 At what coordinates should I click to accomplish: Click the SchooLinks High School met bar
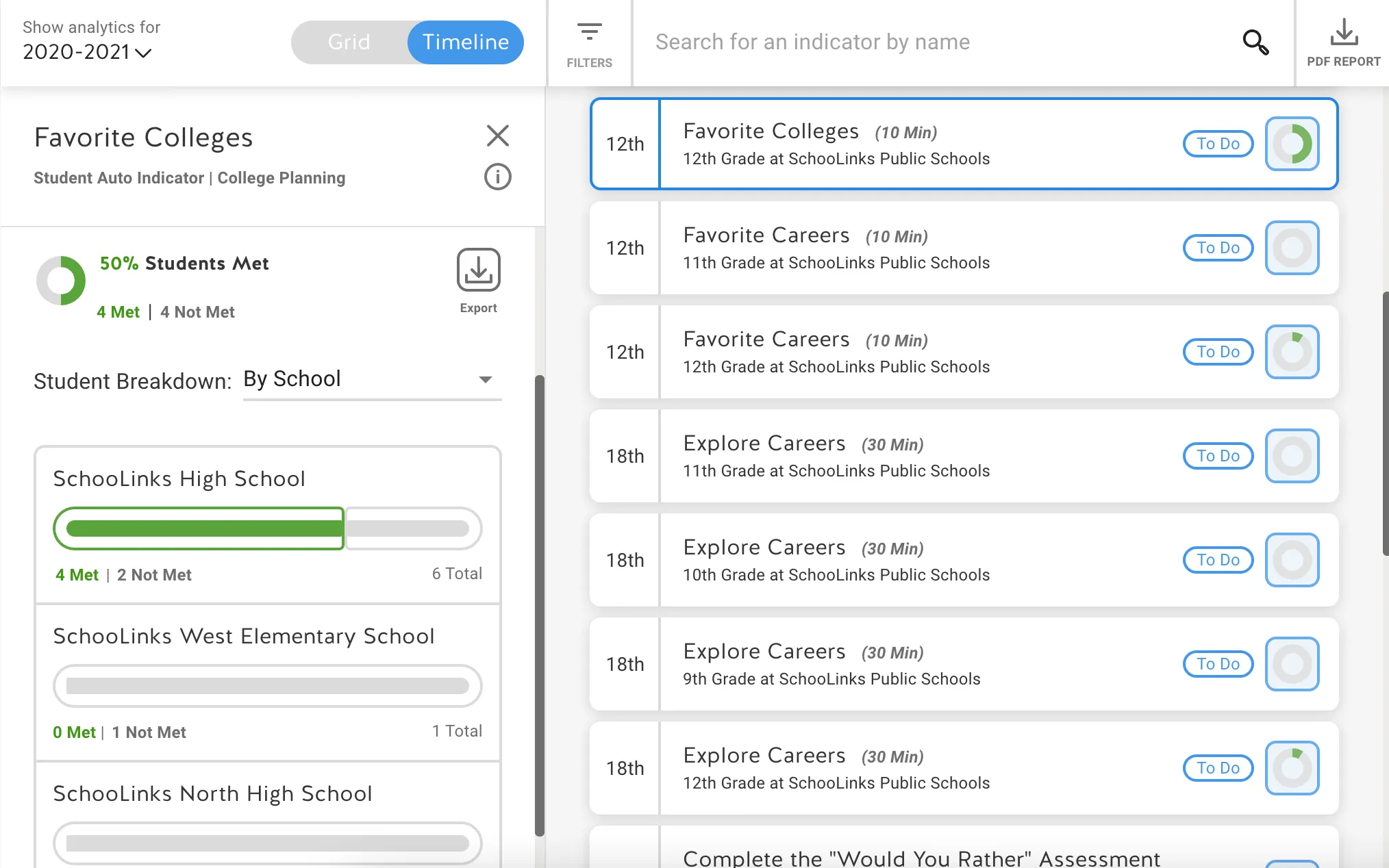[199, 528]
